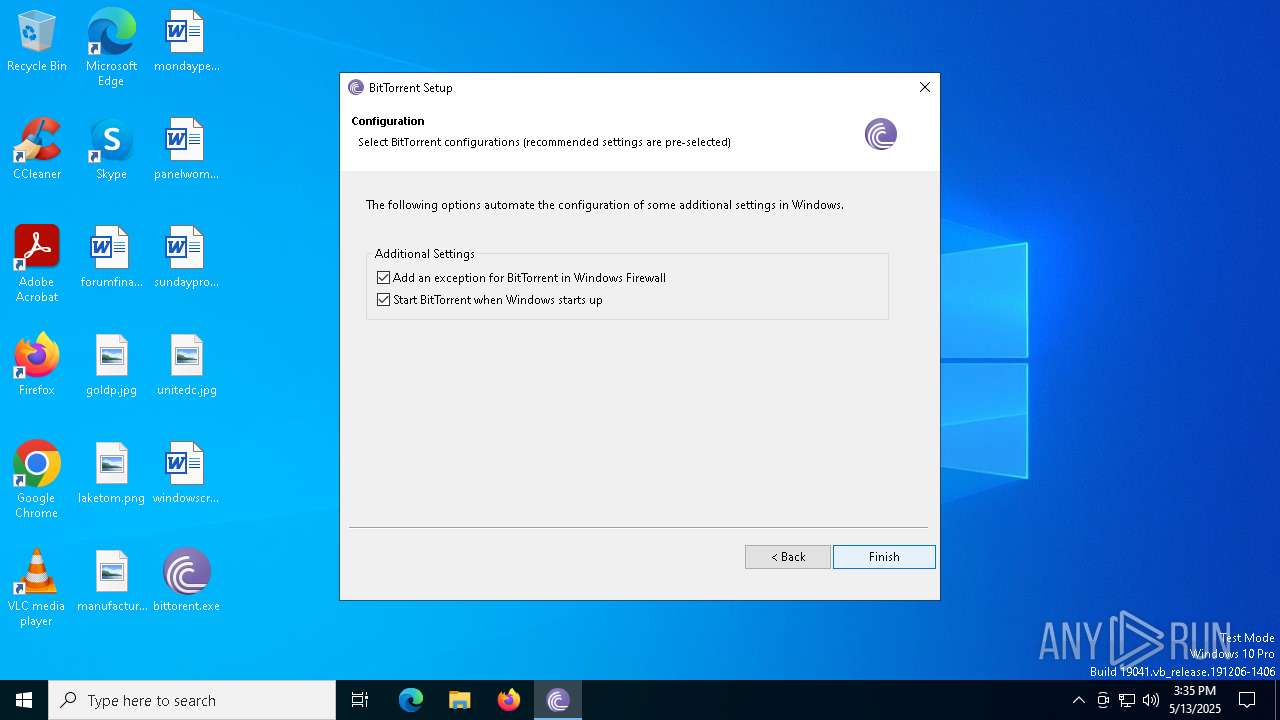Viewport: 1280px width, 720px height.
Task: Switch to BitTorrent setup taskbar icon
Action: coord(558,700)
